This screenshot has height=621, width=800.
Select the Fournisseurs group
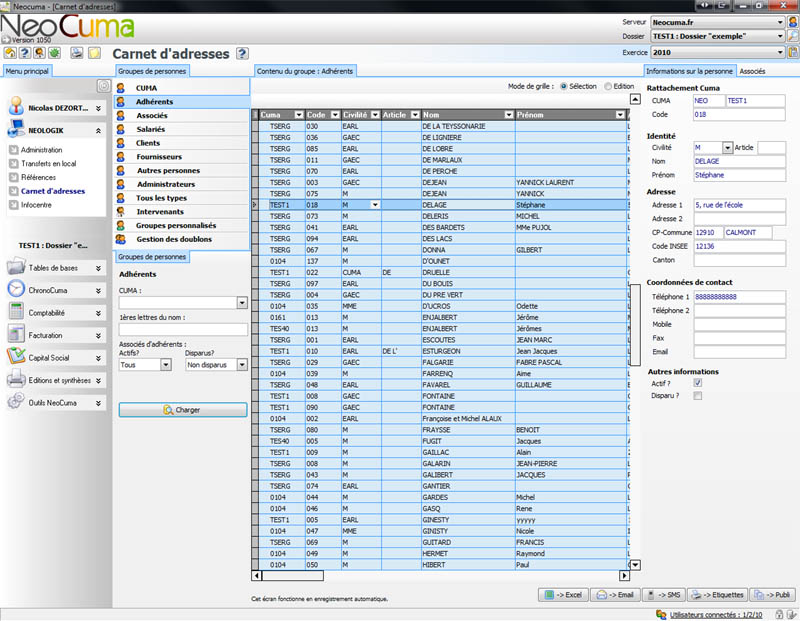click(182, 157)
